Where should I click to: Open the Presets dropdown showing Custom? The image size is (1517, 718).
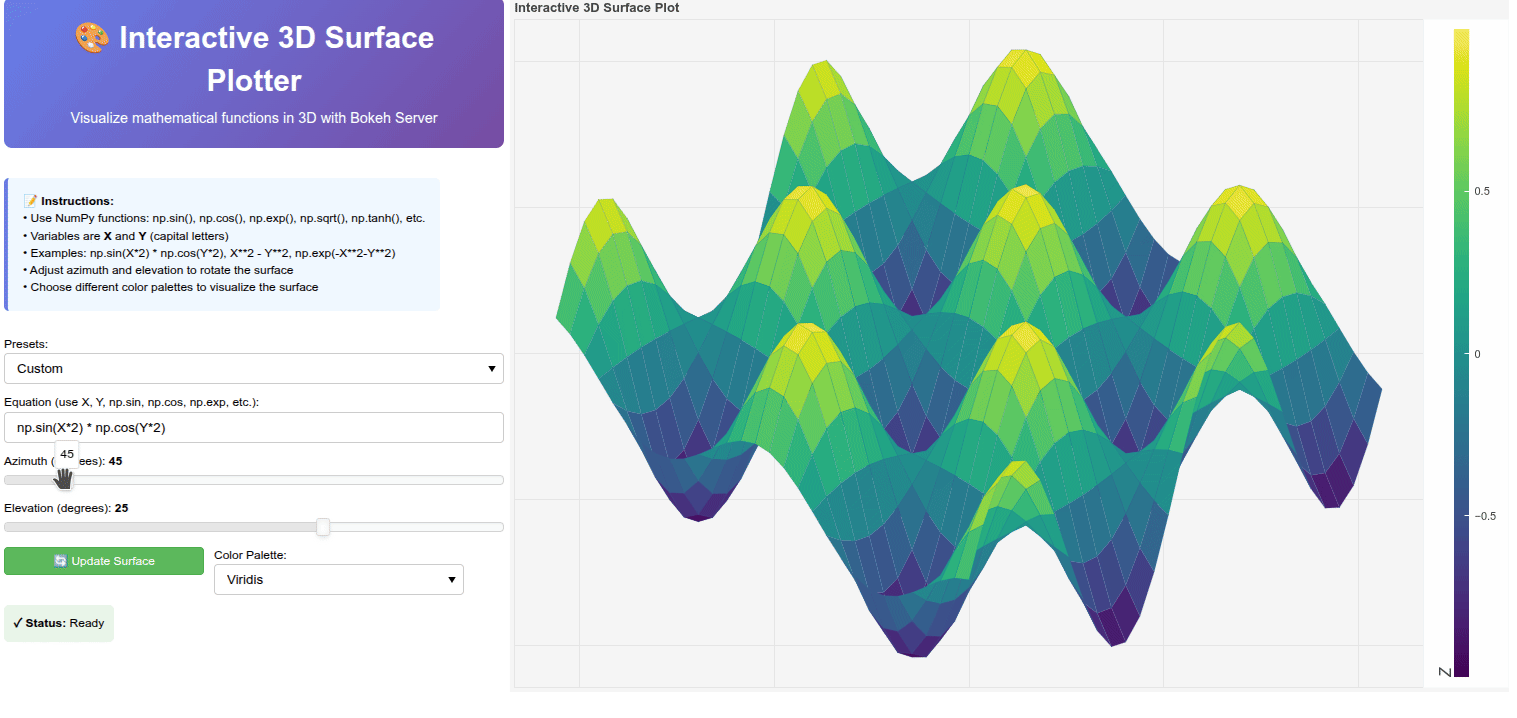(254, 368)
